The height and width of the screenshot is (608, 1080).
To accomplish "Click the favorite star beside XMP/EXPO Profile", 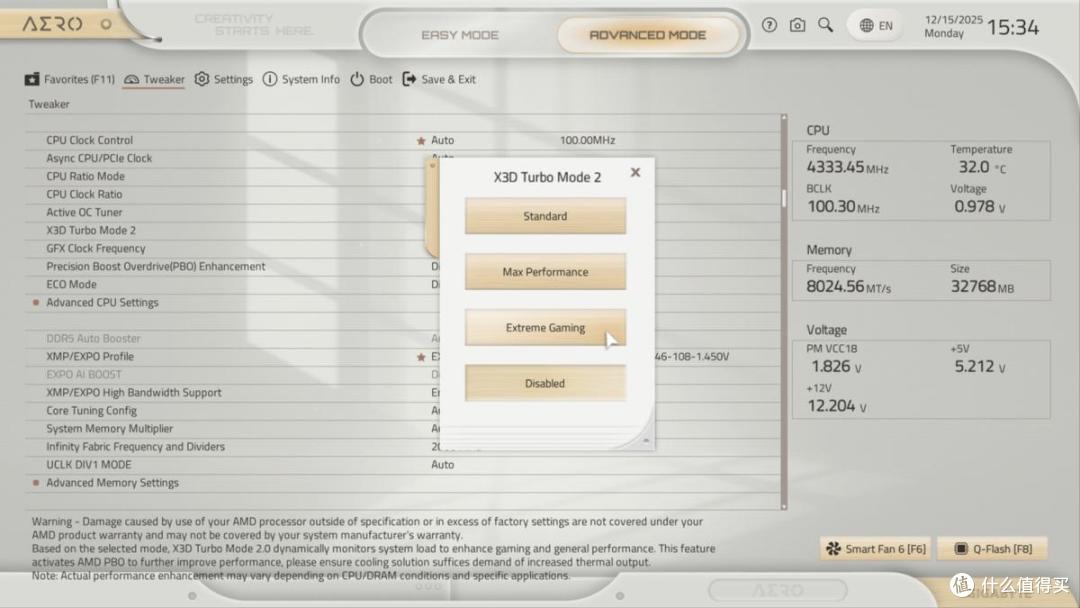I will tap(421, 357).
